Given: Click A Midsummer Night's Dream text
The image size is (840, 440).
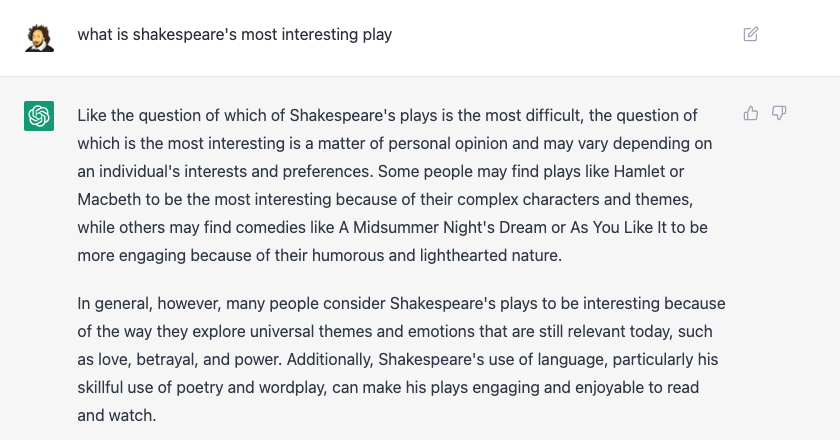Looking at the screenshot, I should click(x=442, y=227).
